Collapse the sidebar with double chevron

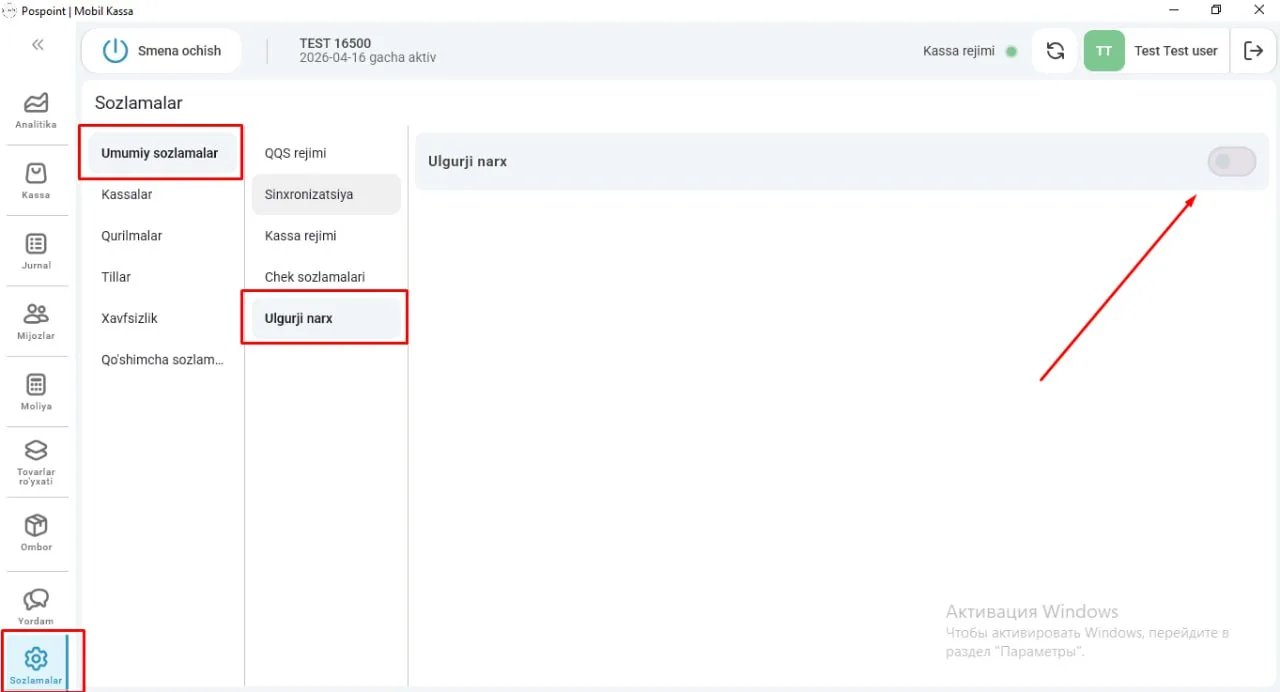coord(38,45)
